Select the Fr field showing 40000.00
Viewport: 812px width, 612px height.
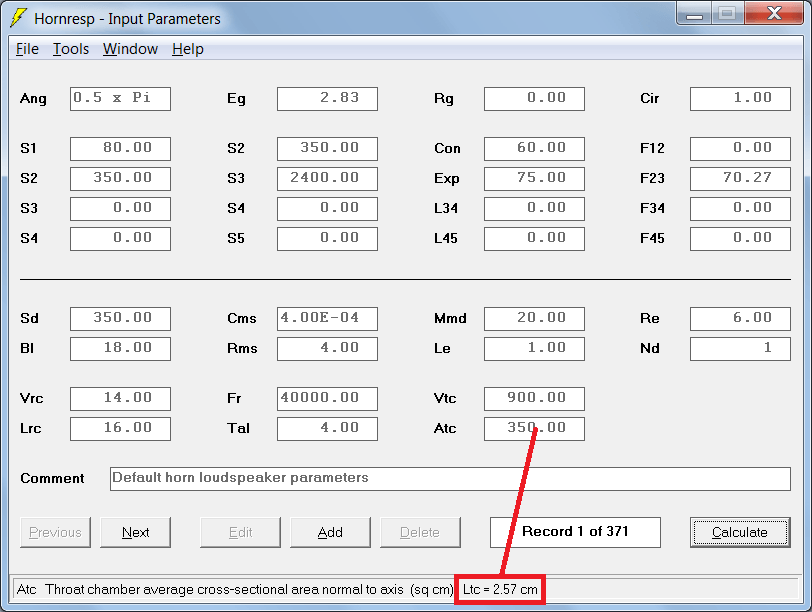[x=327, y=399]
